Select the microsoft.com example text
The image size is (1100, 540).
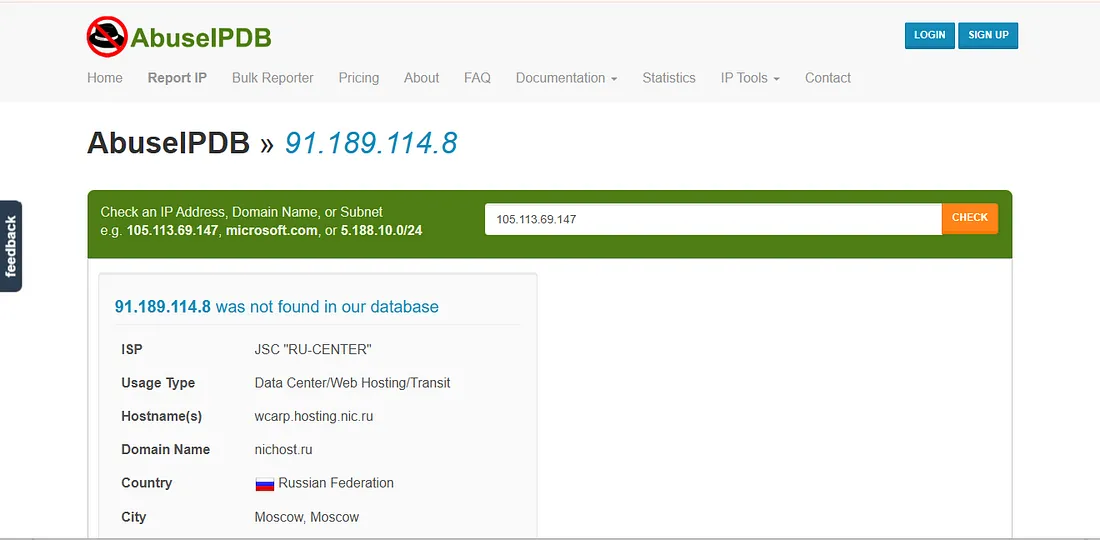click(x=271, y=230)
